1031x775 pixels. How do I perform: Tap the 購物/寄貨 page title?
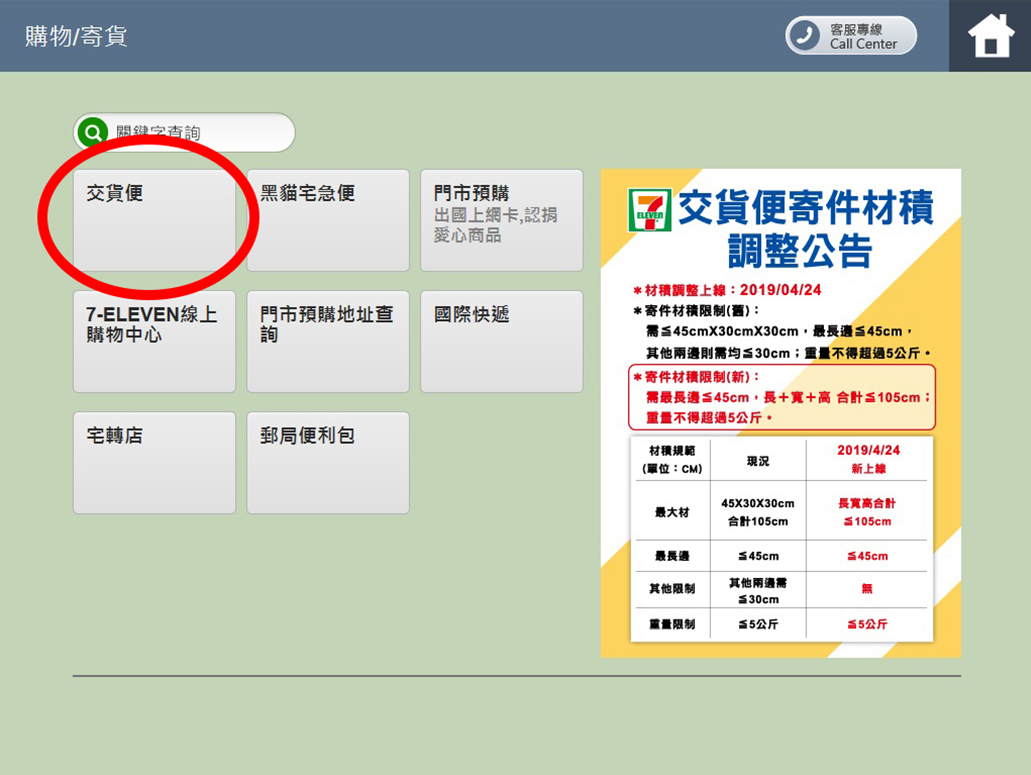pos(76,36)
